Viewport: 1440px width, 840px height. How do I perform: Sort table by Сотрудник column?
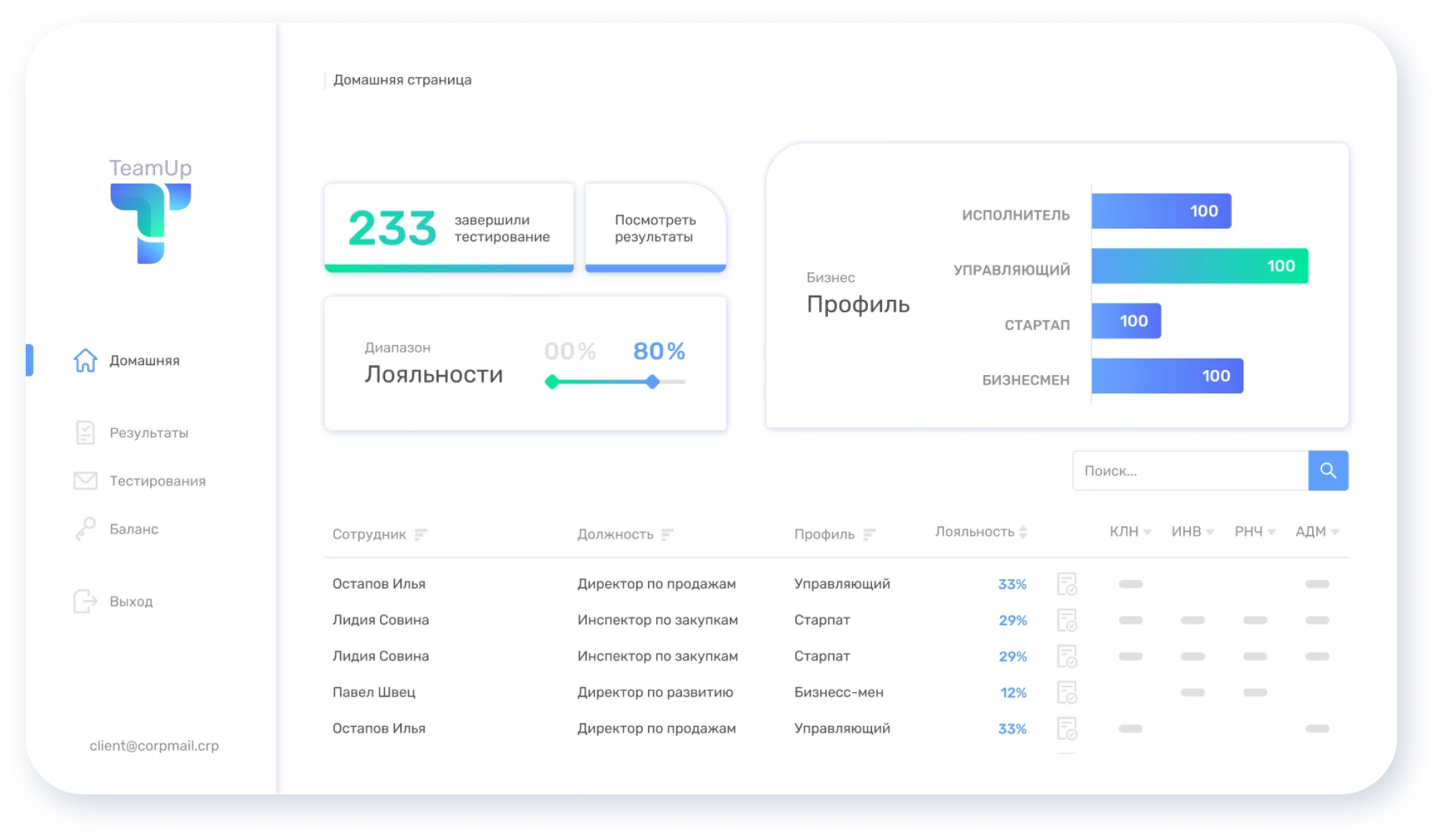pos(421,534)
